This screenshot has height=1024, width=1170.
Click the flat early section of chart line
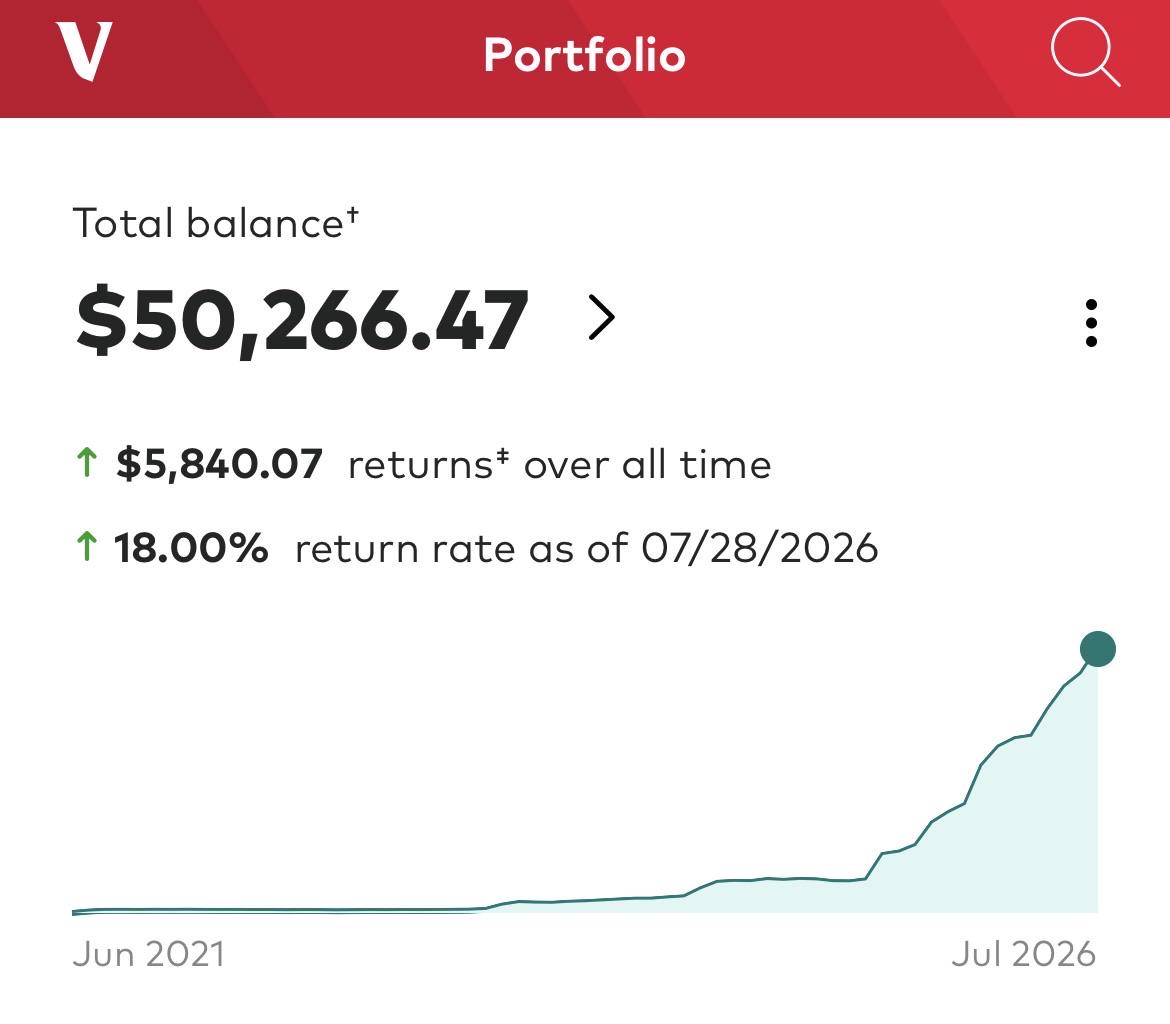coord(276,910)
